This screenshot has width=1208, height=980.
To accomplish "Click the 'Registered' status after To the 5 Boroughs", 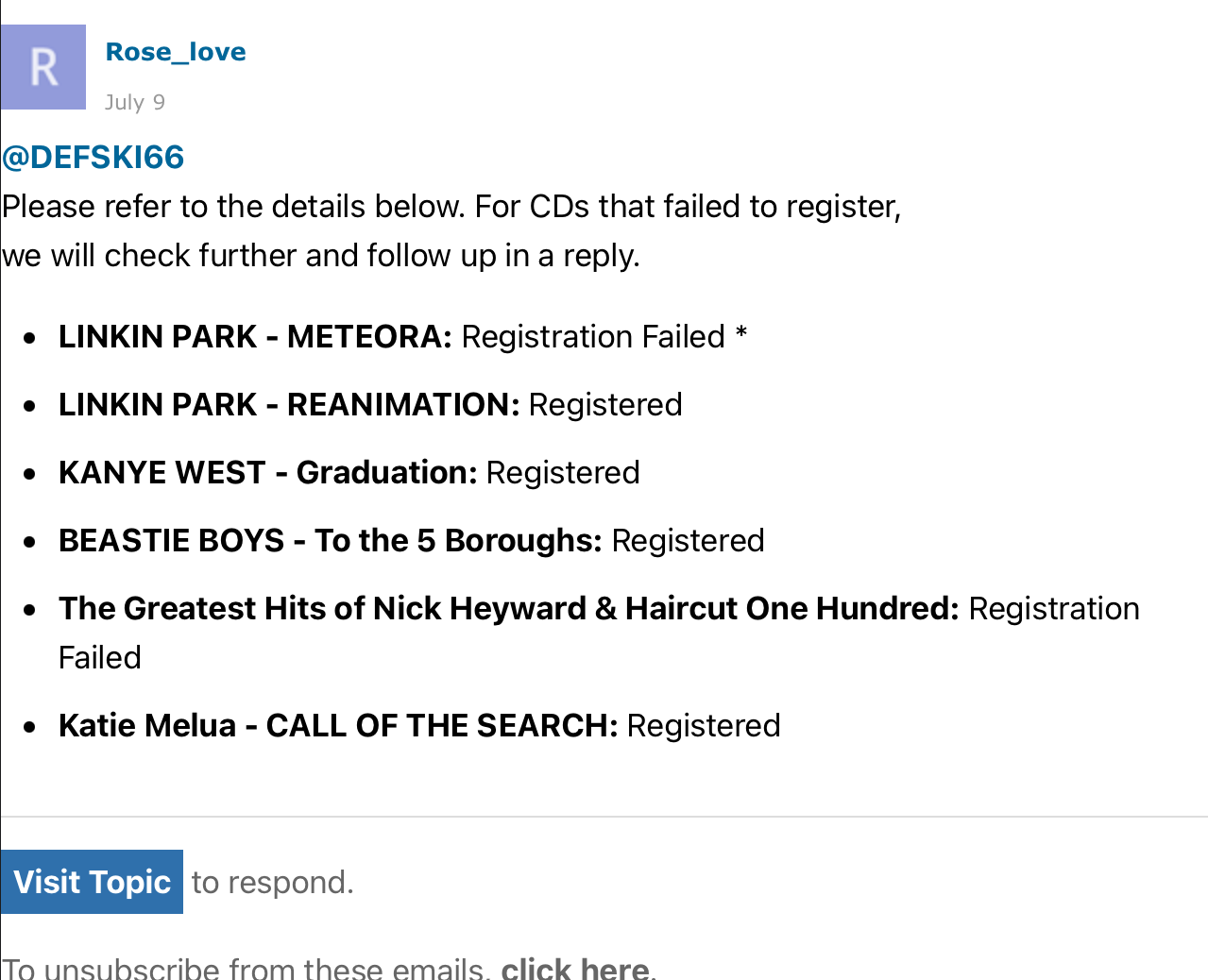I will click(689, 540).
